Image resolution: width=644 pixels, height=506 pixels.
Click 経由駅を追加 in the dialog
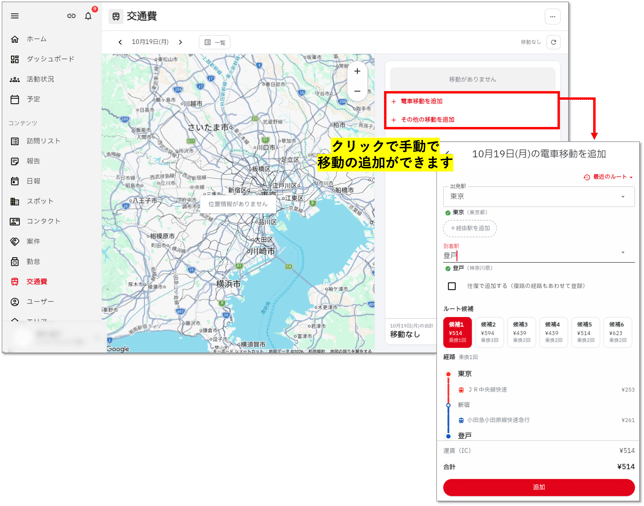(470, 228)
